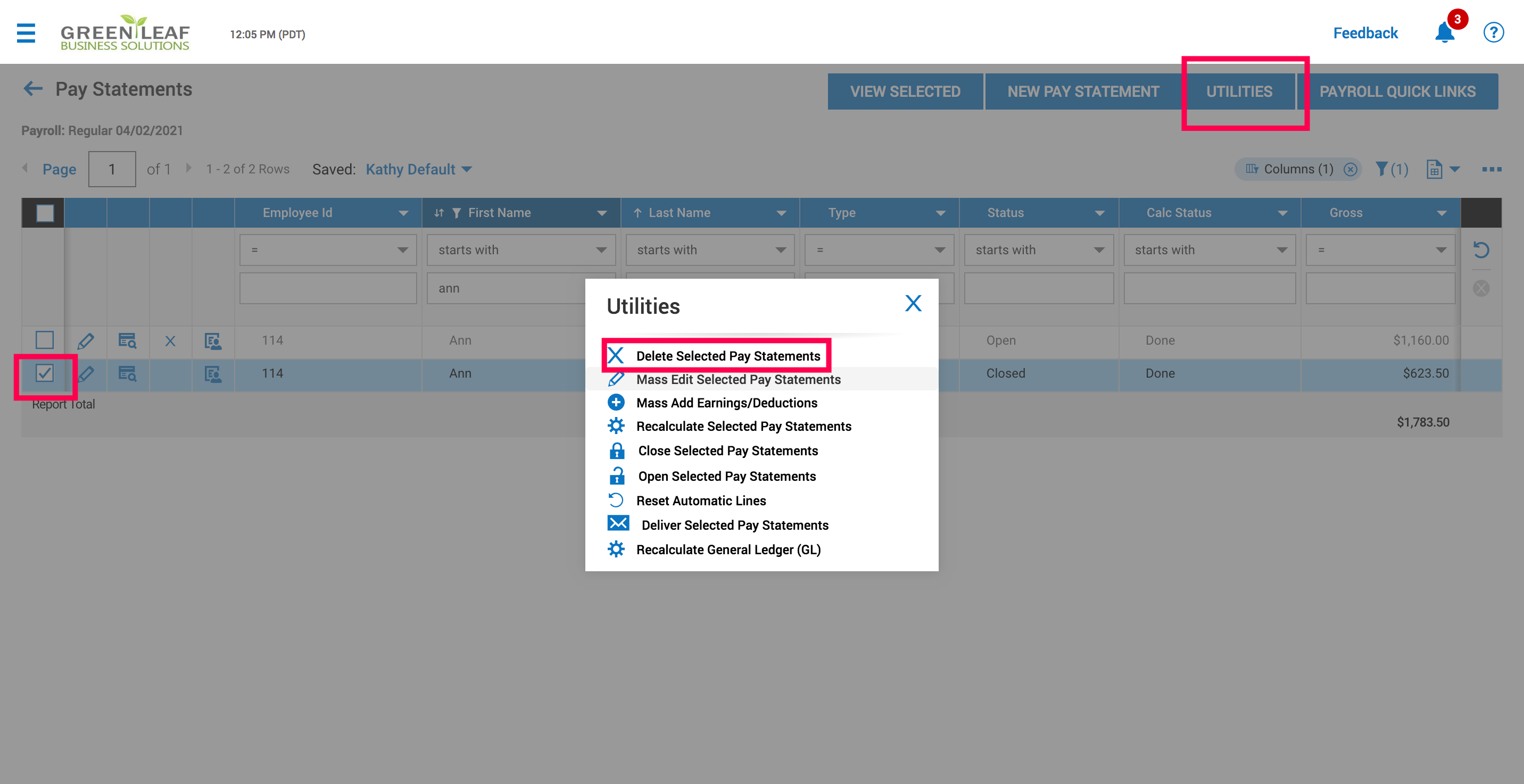This screenshot has width=1524, height=784.
Task: Click the NEW PAY STATEMENT button
Action: coord(1083,91)
